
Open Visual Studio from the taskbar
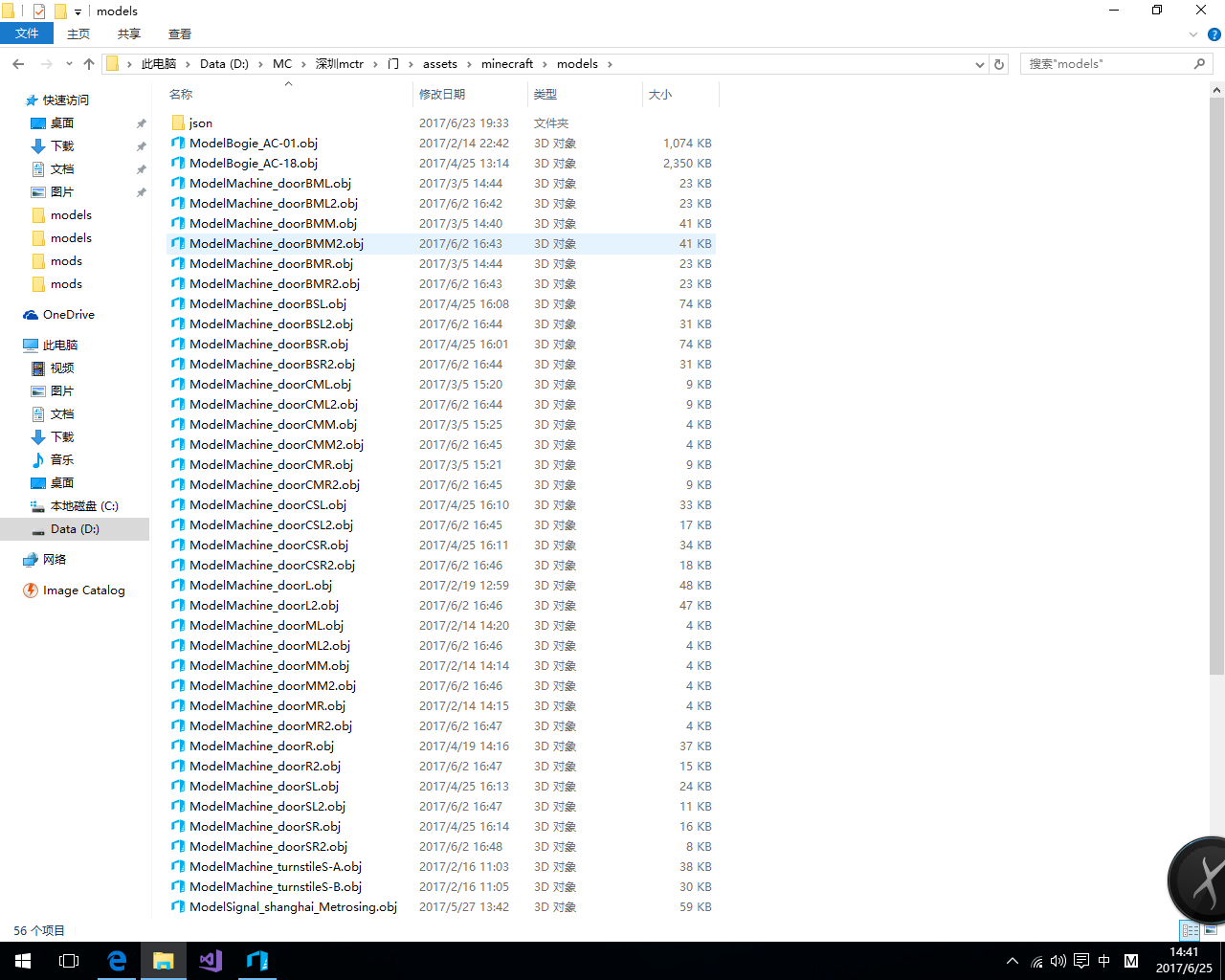[x=211, y=961]
